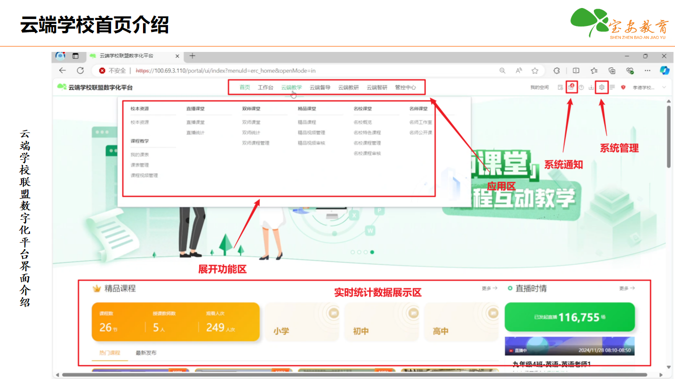Expand the user account dropdown arrow
This screenshot has width=675, height=379.
click(664, 87)
